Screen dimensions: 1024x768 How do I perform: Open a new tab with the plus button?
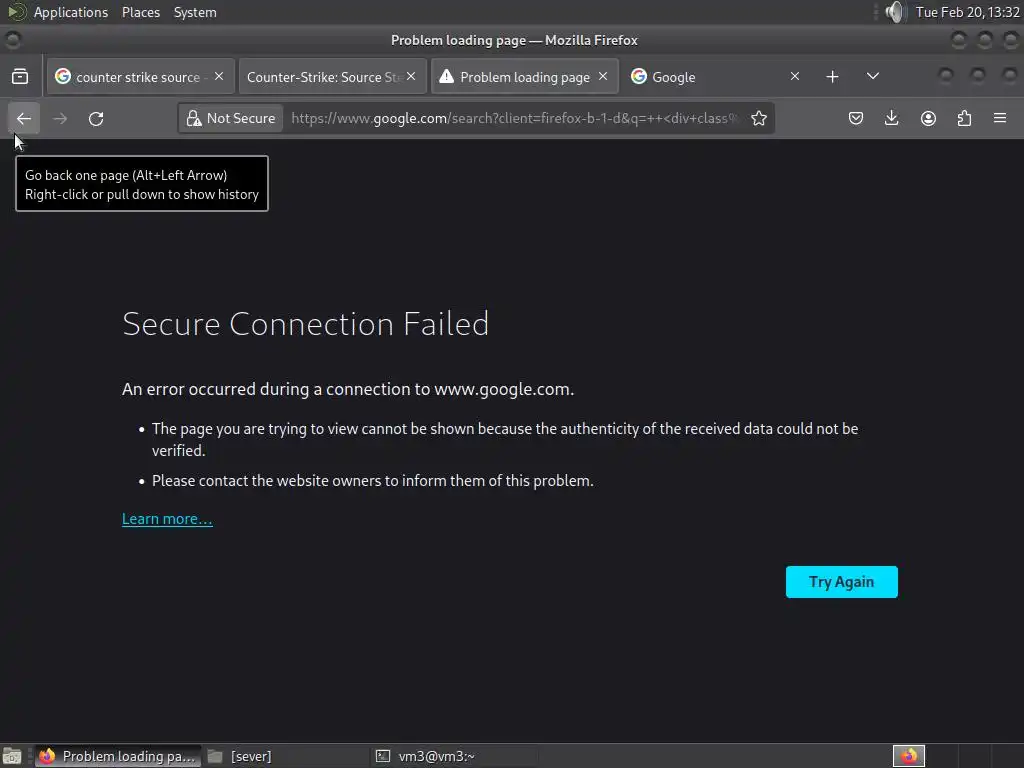click(832, 76)
